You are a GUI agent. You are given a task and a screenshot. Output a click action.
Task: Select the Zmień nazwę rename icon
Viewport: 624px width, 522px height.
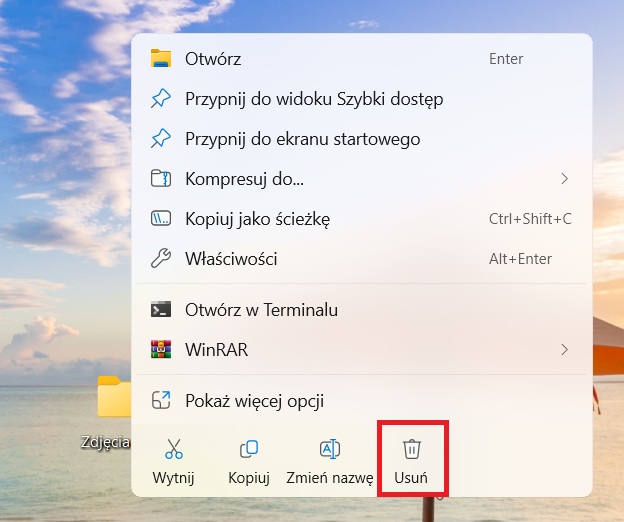[329, 449]
